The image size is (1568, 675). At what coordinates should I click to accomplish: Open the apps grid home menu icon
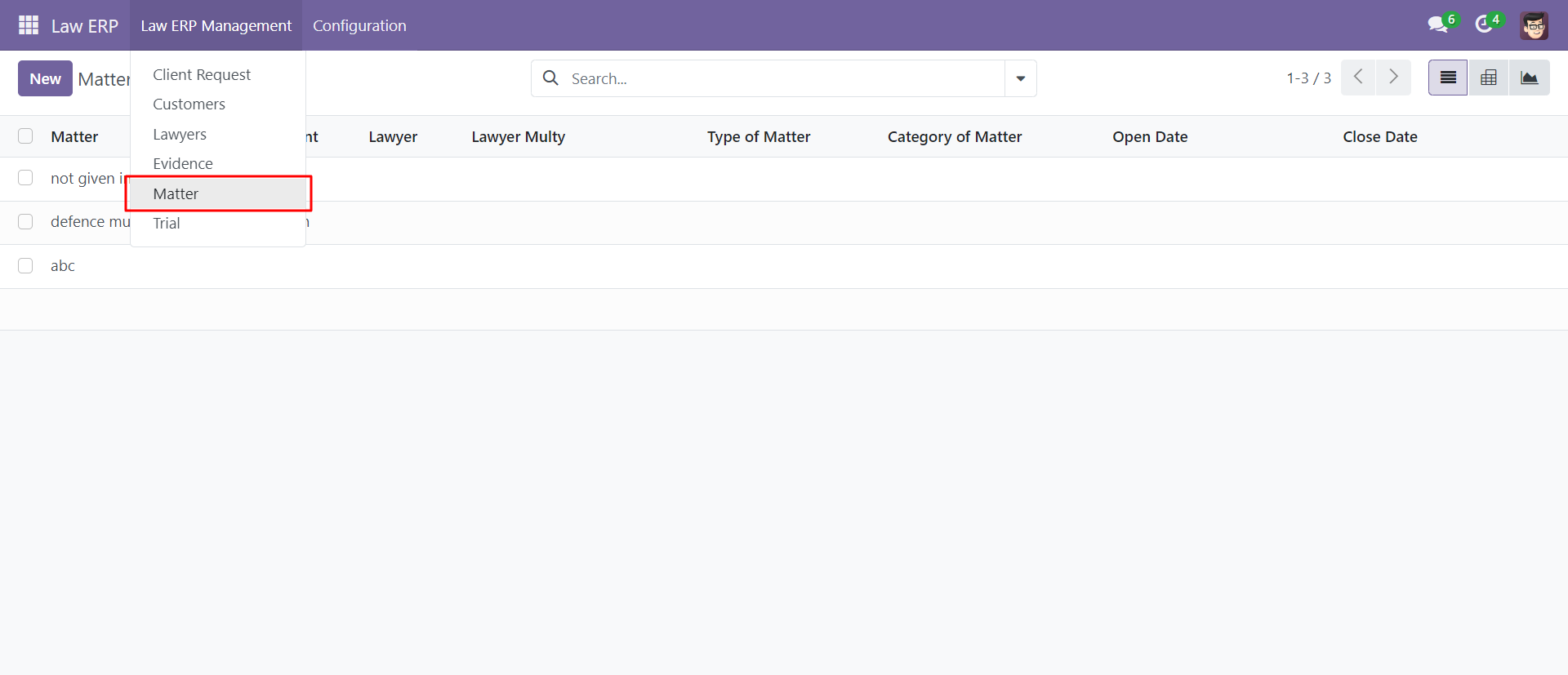pos(29,25)
